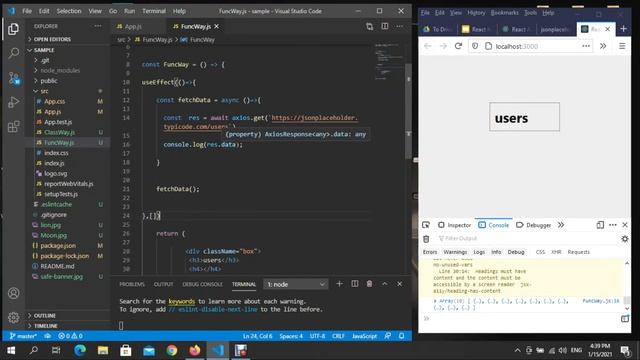Expand the .git folder
This screenshot has height=360, width=640.
point(68,60)
